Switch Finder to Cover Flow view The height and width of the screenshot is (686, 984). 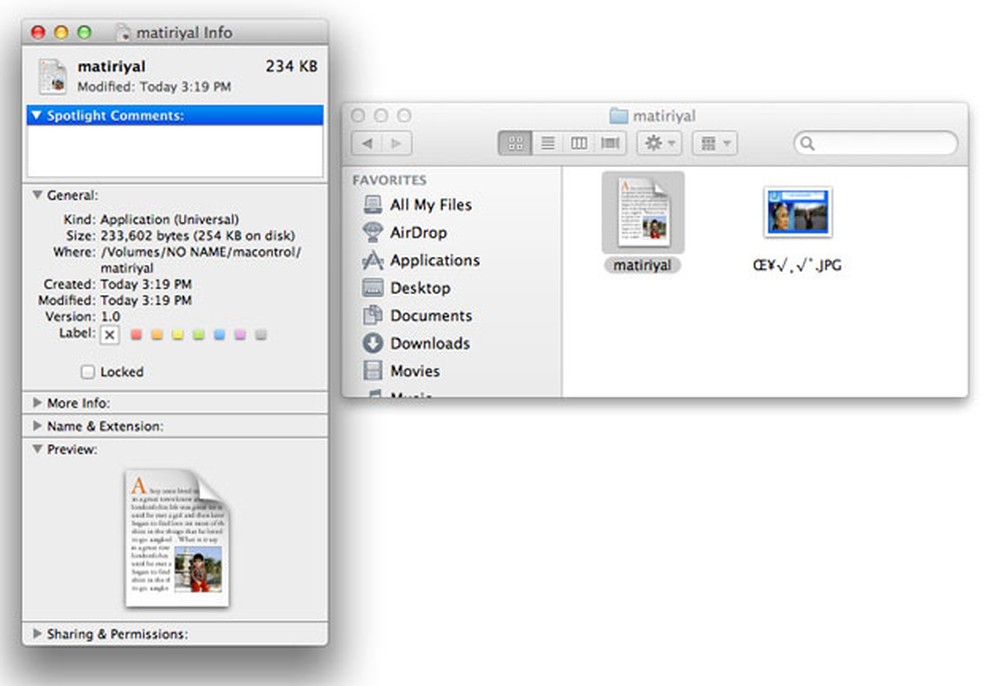[610, 143]
